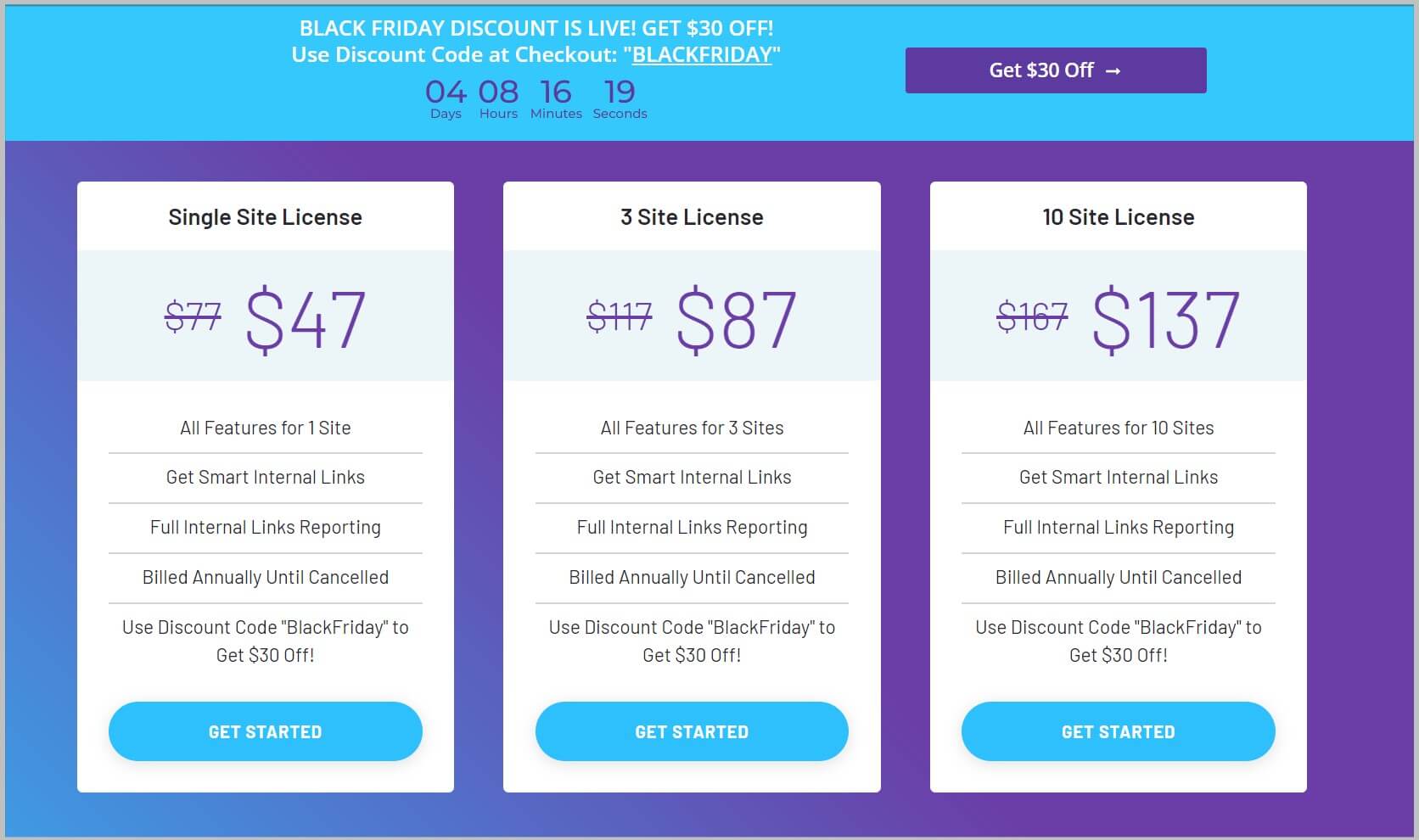
Task: Click Get Started for 3 Site License
Action: point(692,731)
